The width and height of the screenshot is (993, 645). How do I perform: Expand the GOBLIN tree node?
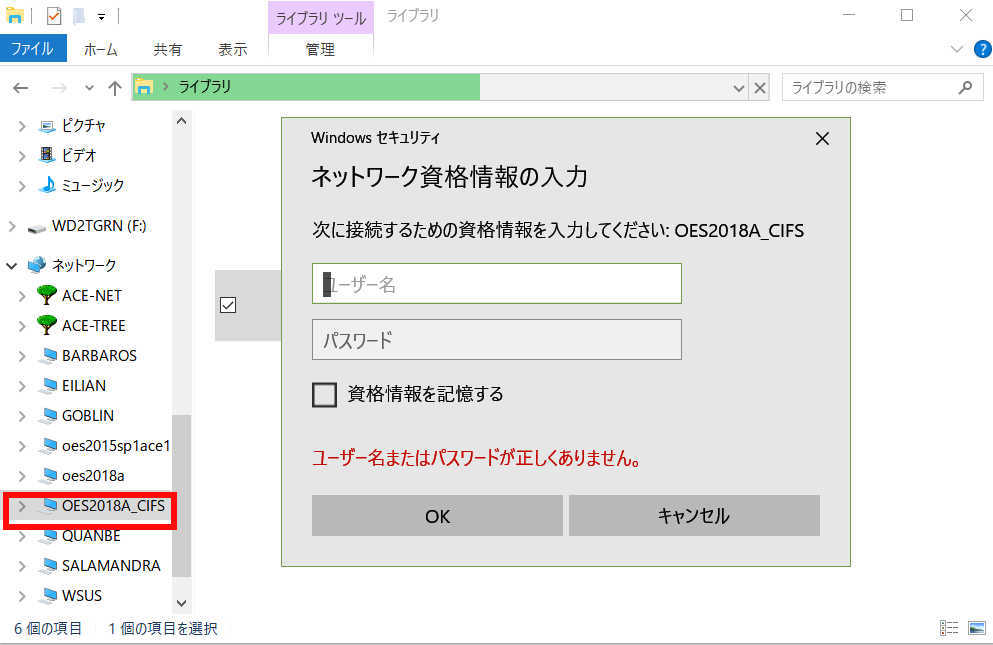point(22,416)
